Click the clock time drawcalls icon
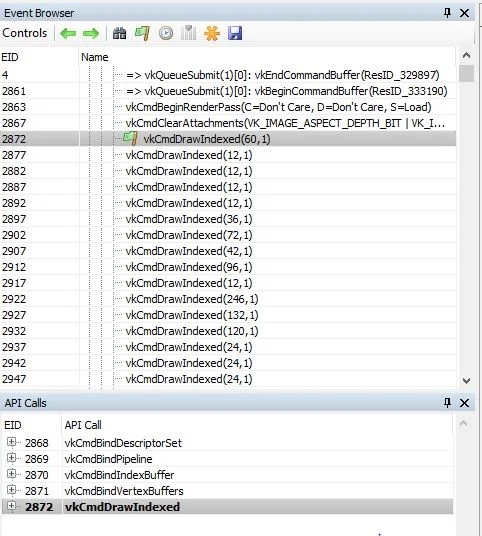The image size is (482, 536). 166,34
